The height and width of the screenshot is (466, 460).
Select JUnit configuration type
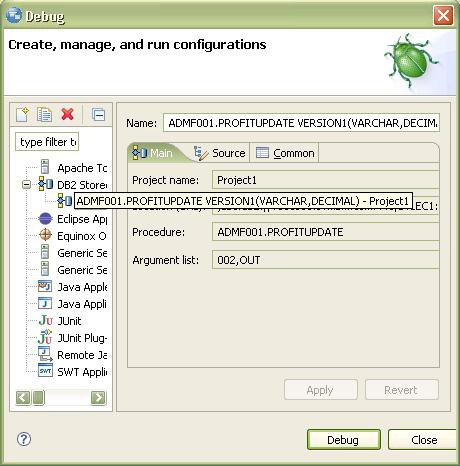pyautogui.click(x=69, y=321)
